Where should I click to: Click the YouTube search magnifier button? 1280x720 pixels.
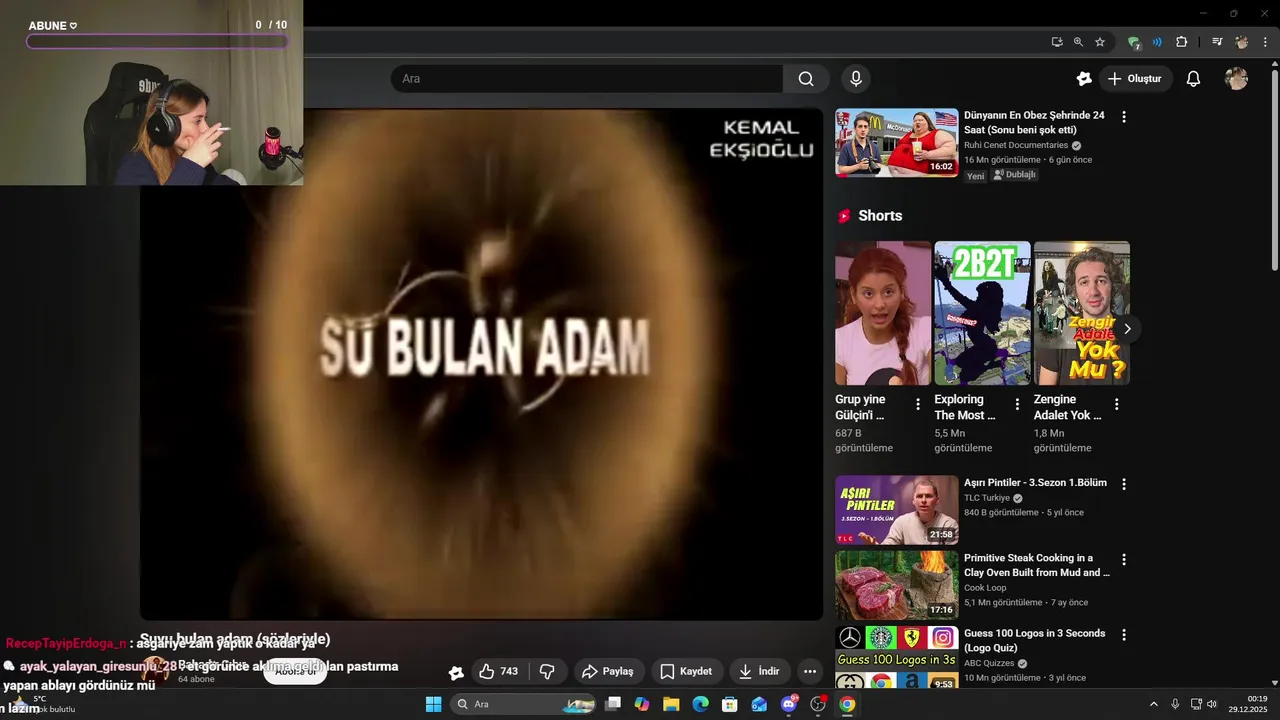coord(806,79)
